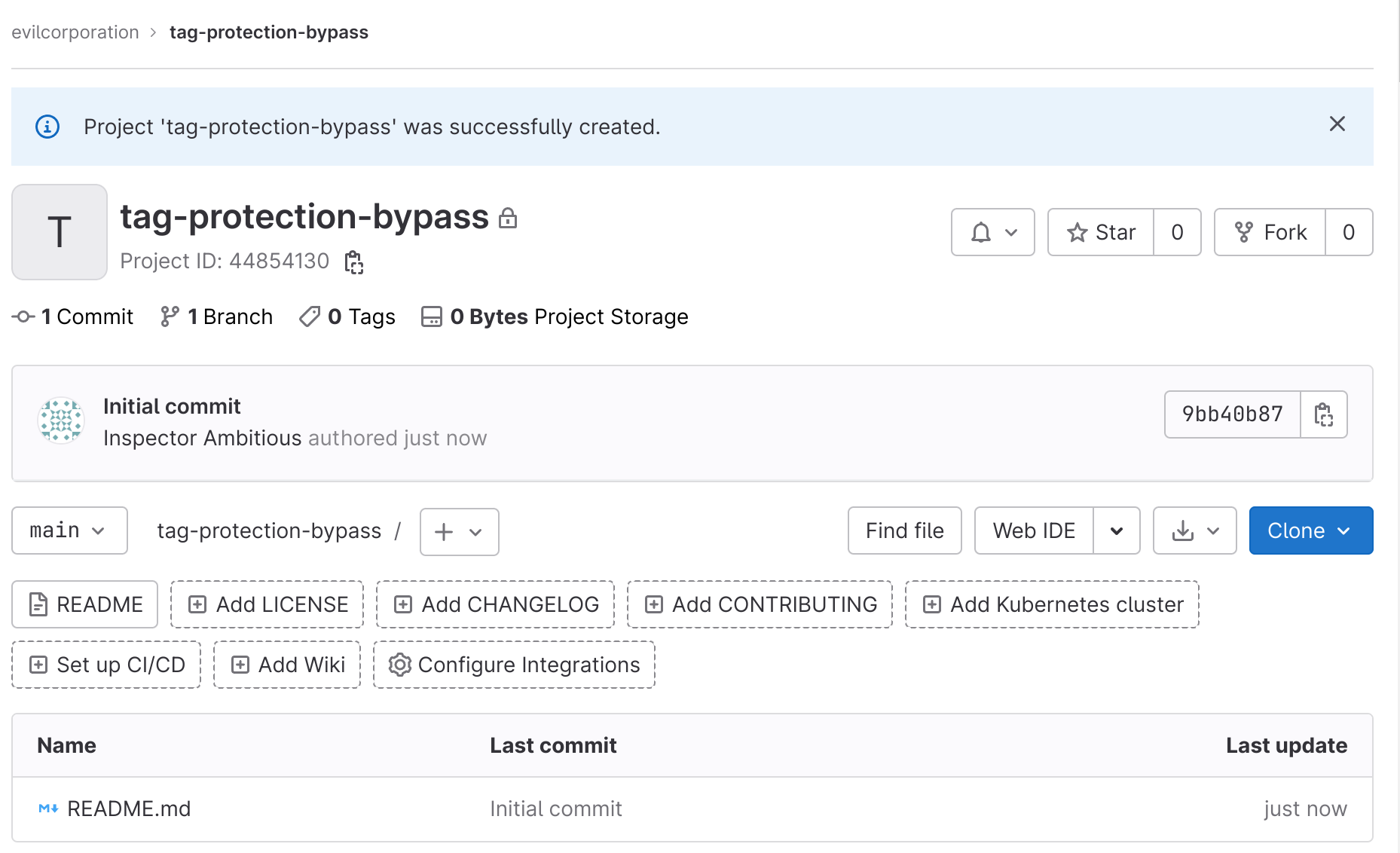Open the main branch selector

(x=69, y=531)
